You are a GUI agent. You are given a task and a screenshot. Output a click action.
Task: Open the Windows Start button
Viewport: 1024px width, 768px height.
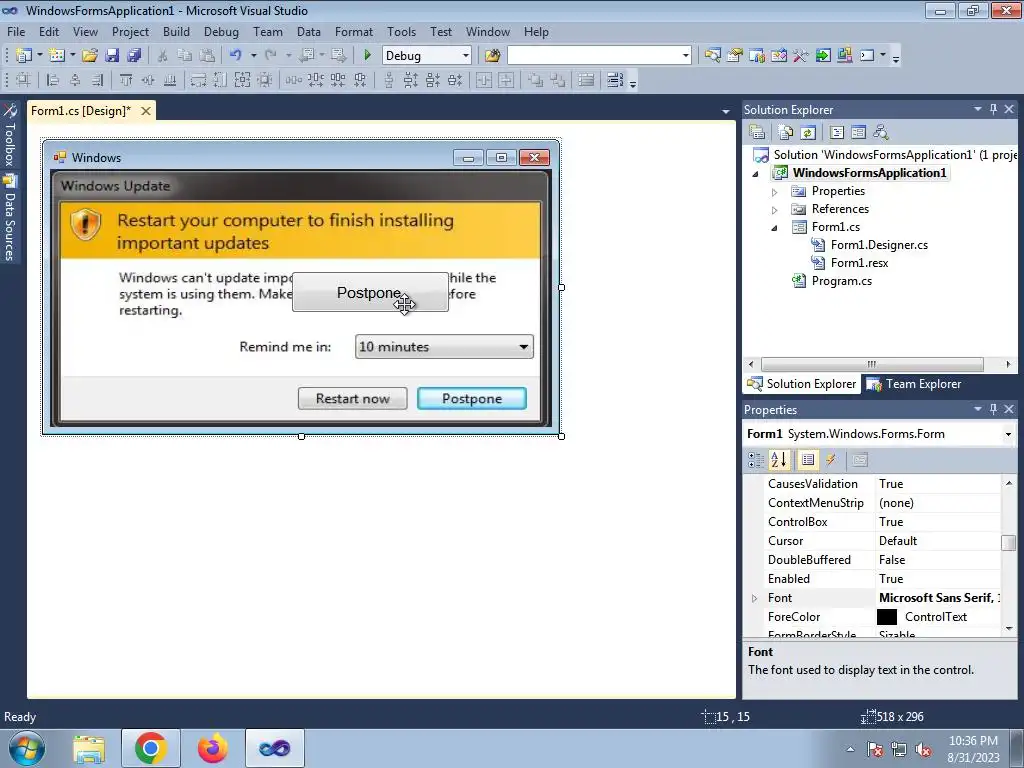27,748
